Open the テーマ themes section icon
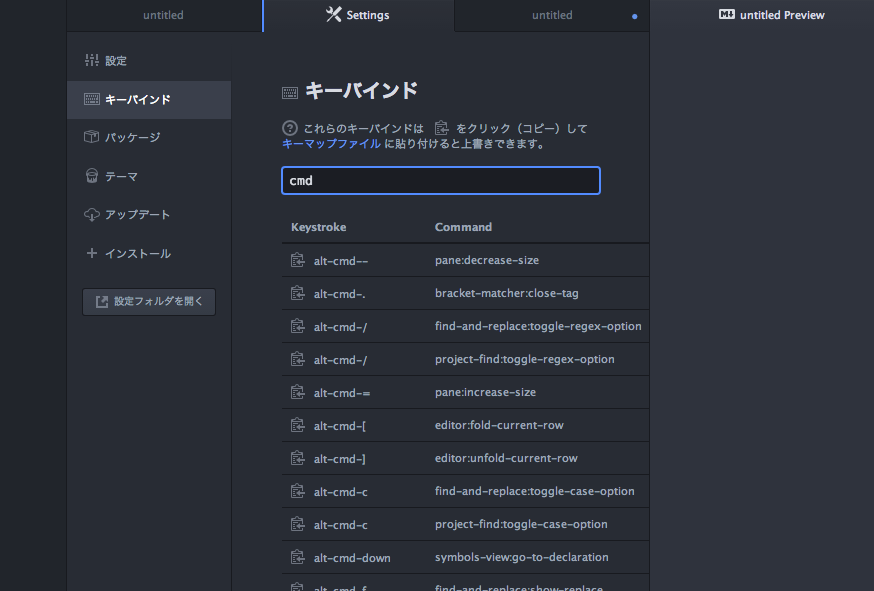This screenshot has width=874, height=591. 91,176
